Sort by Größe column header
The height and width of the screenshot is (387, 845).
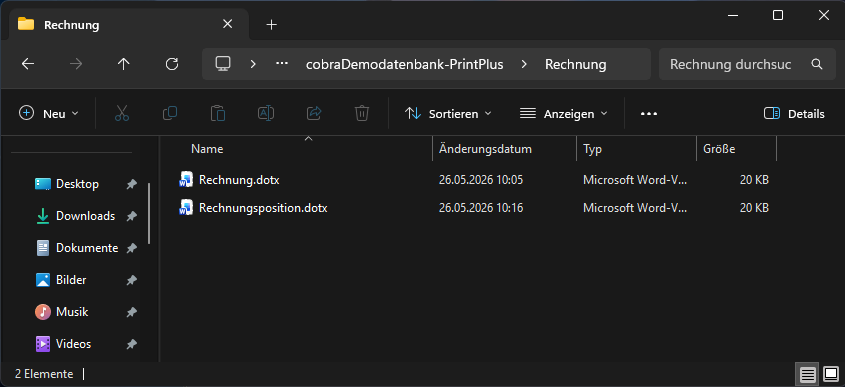[x=719, y=149]
